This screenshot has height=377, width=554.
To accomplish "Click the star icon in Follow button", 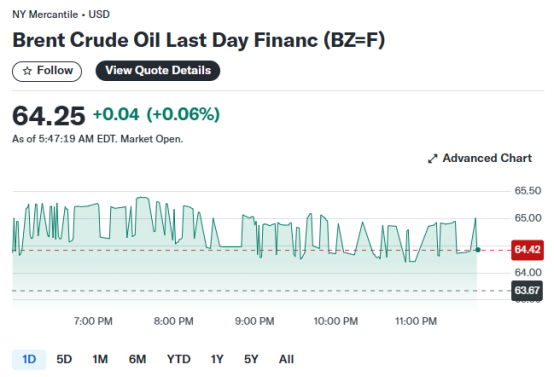I will pyautogui.click(x=27, y=71).
